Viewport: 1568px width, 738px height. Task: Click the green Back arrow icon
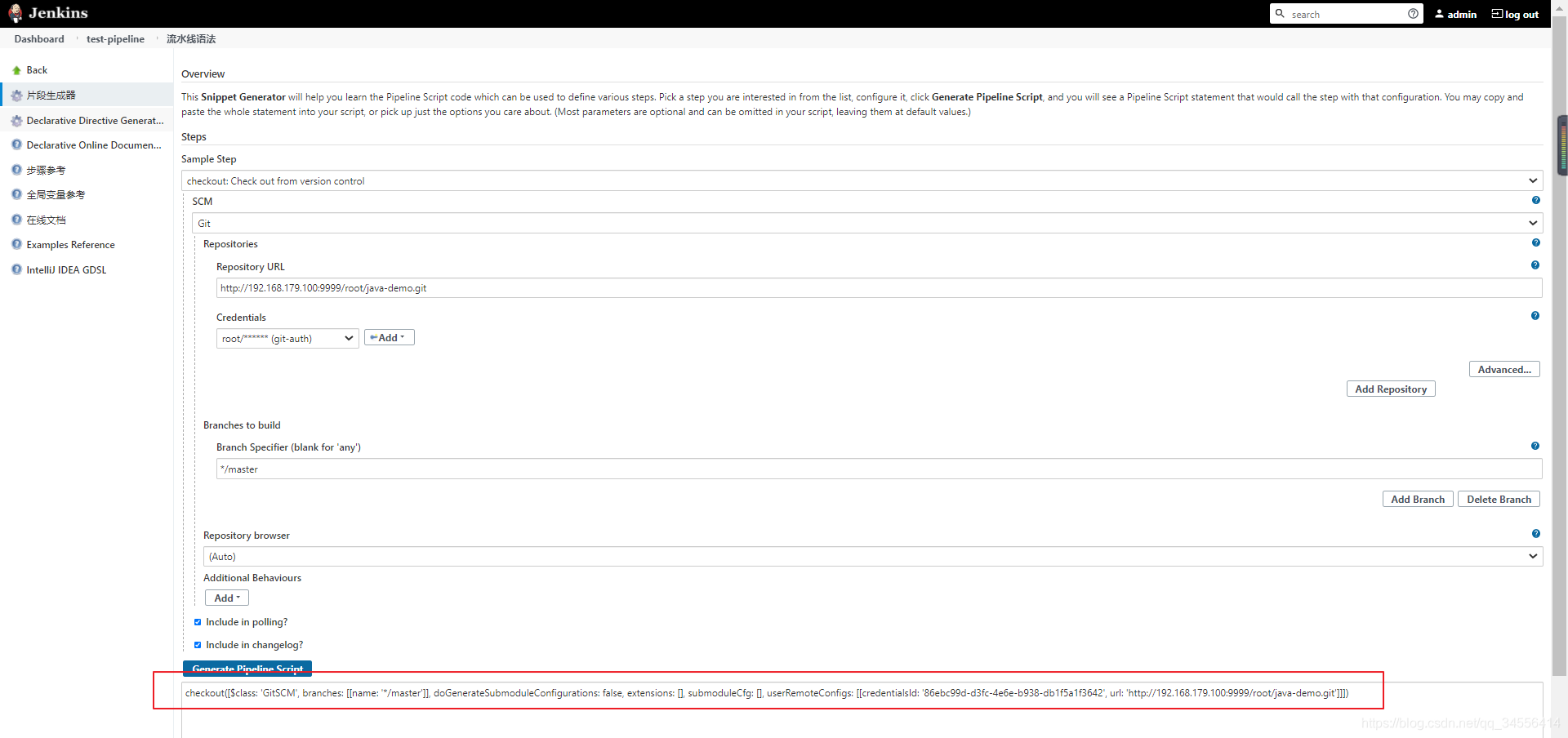(16, 70)
